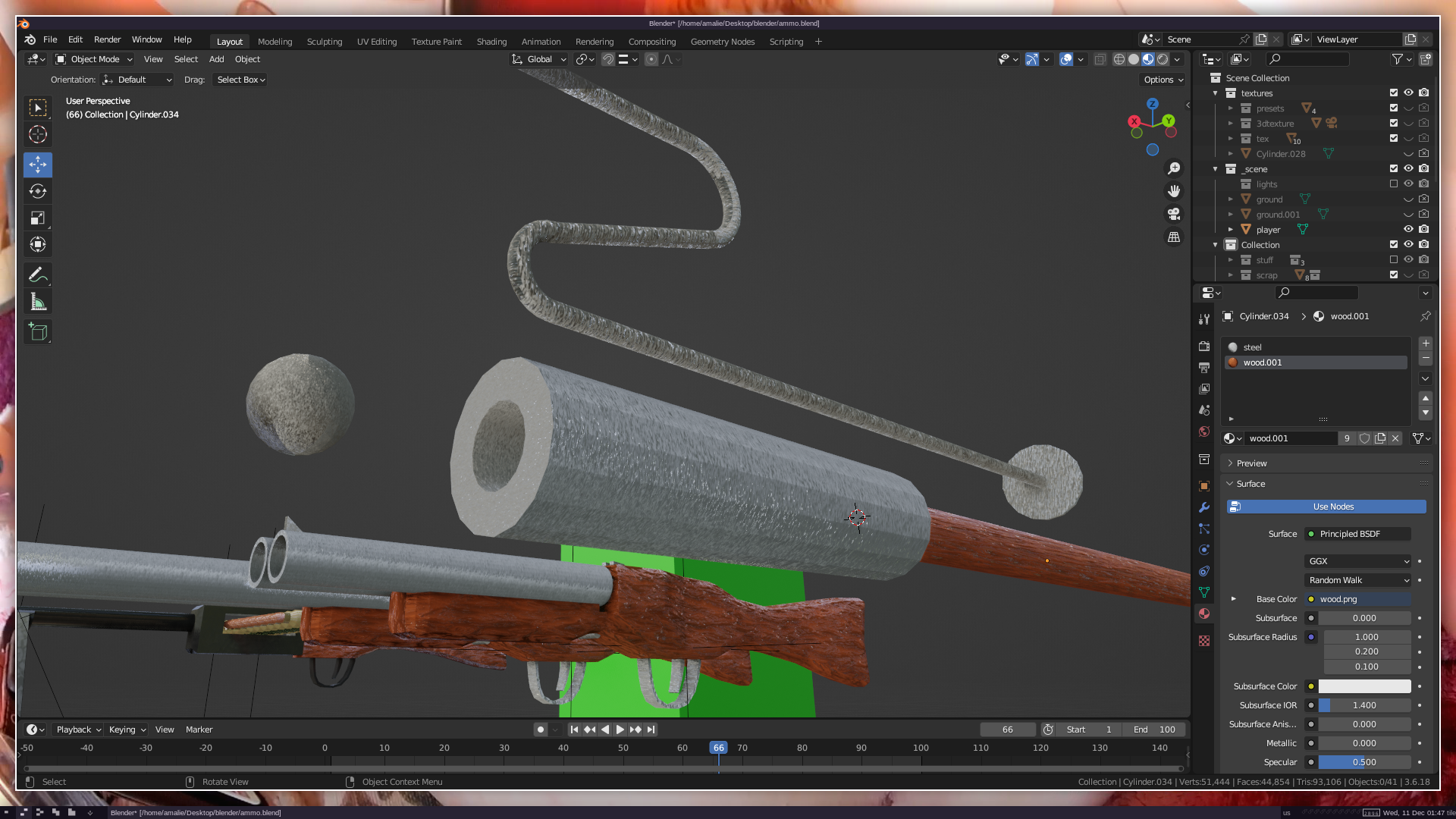Uncheck the textures collection checkbox

pos(1394,93)
